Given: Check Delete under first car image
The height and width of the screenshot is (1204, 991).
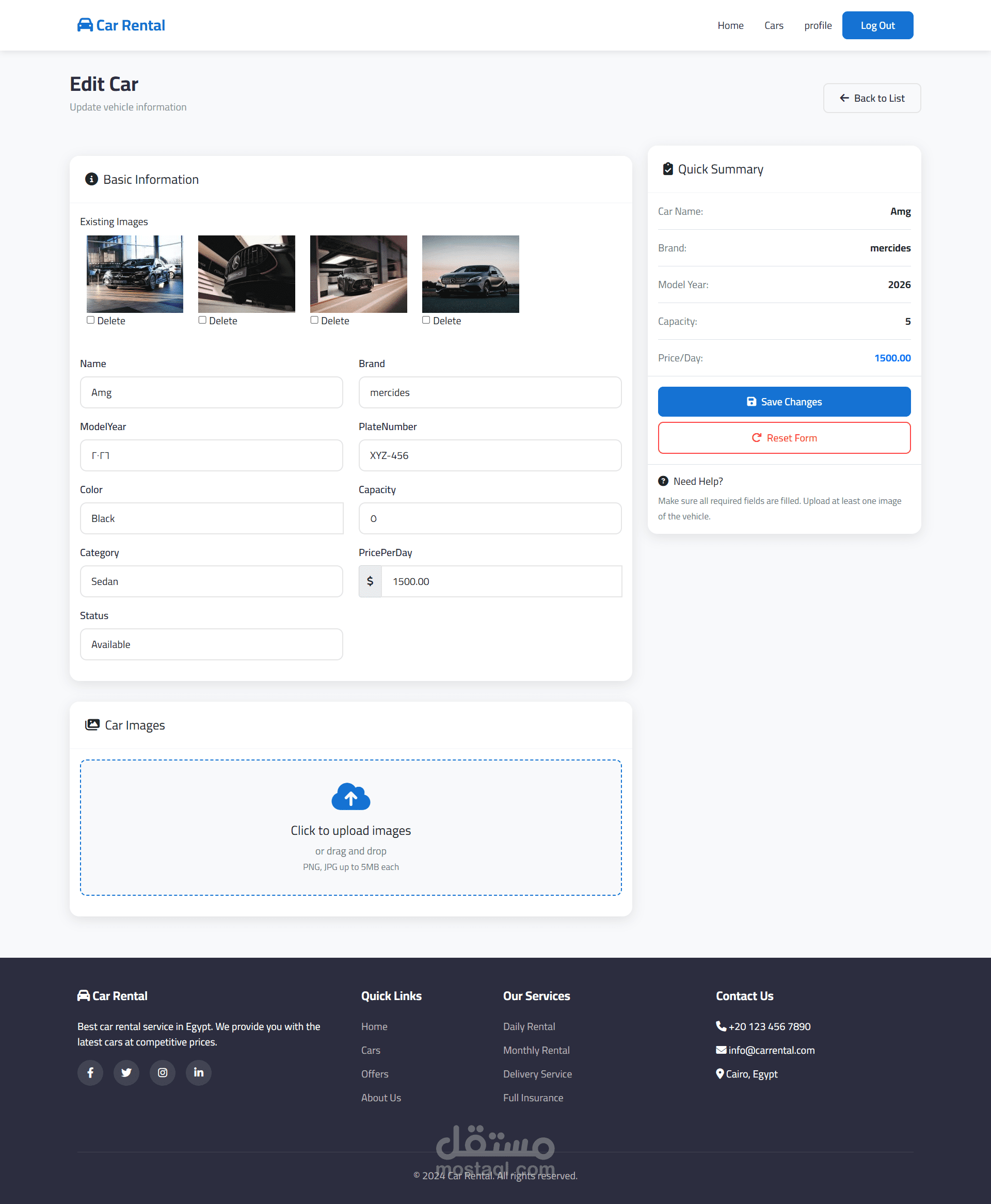Looking at the screenshot, I should (91, 320).
